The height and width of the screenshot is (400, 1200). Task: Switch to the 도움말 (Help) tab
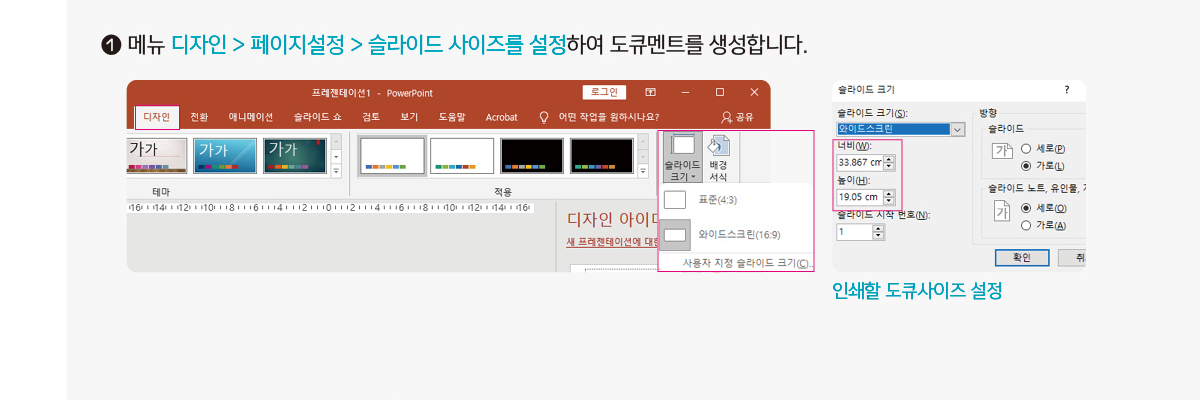click(453, 117)
